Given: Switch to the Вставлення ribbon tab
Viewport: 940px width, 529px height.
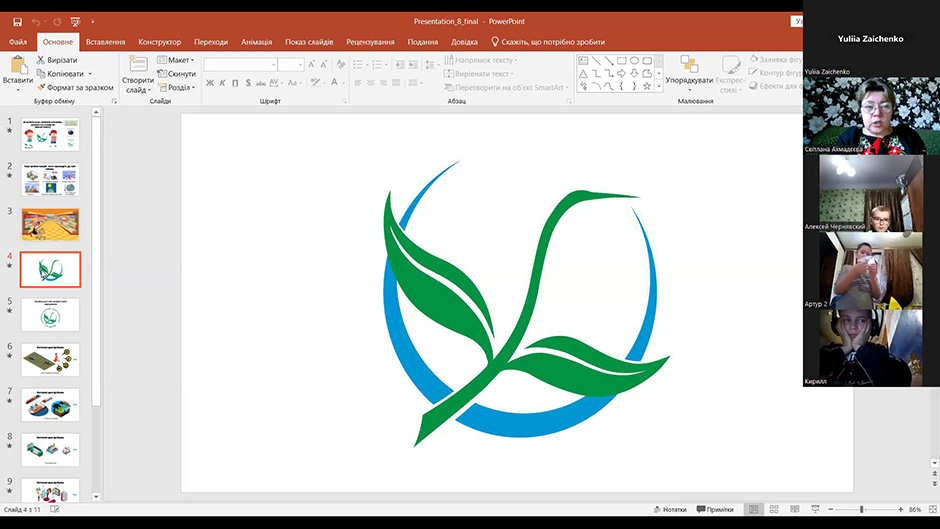Looking at the screenshot, I should tap(106, 42).
